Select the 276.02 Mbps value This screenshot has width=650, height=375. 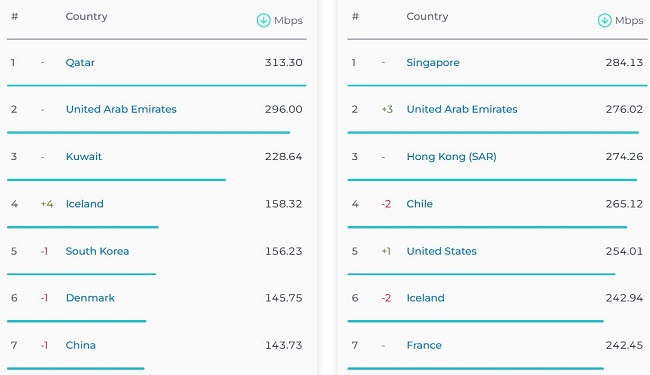[x=624, y=109]
